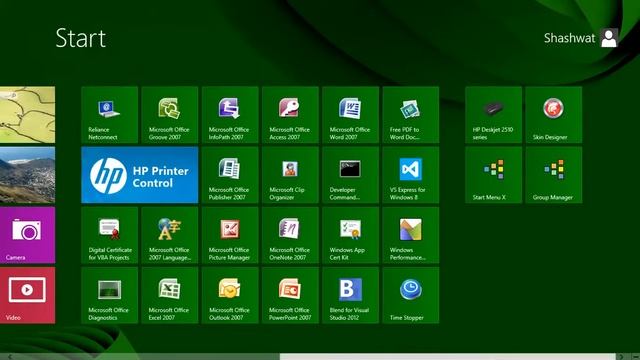
Task: Open the Camera app tile
Action: pyautogui.click(x=27, y=235)
